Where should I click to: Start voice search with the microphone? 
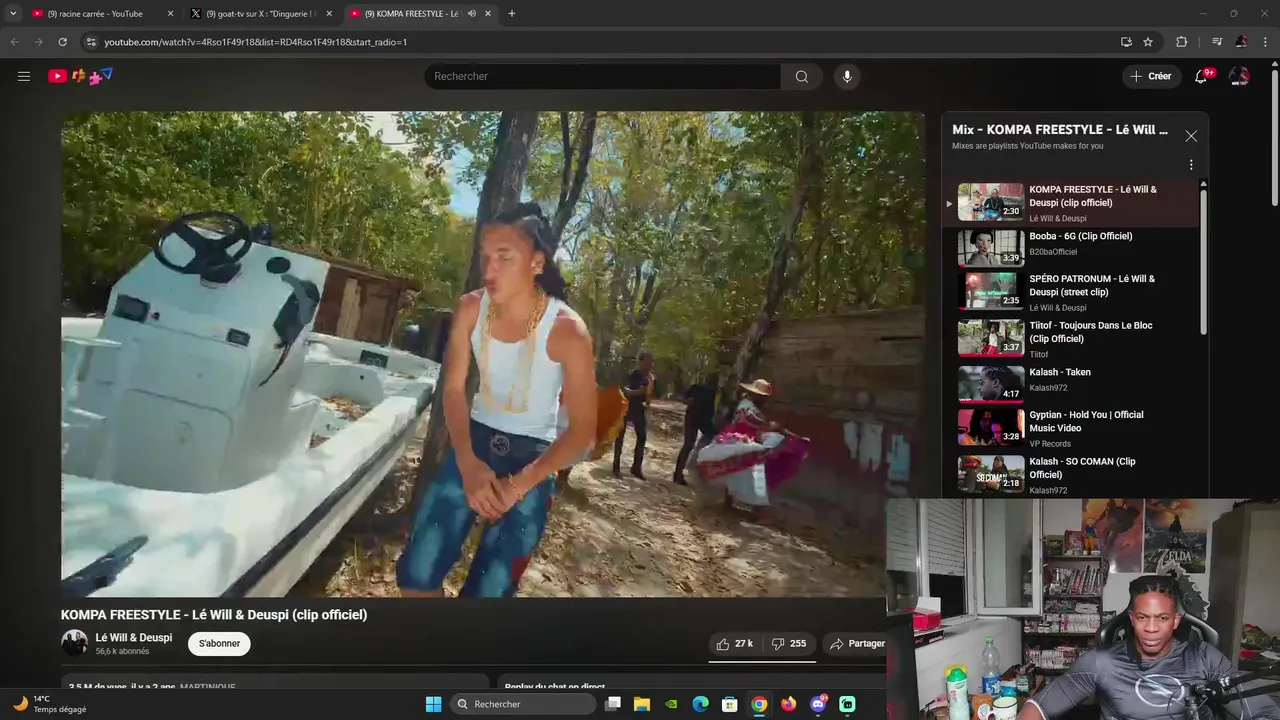coord(847,76)
